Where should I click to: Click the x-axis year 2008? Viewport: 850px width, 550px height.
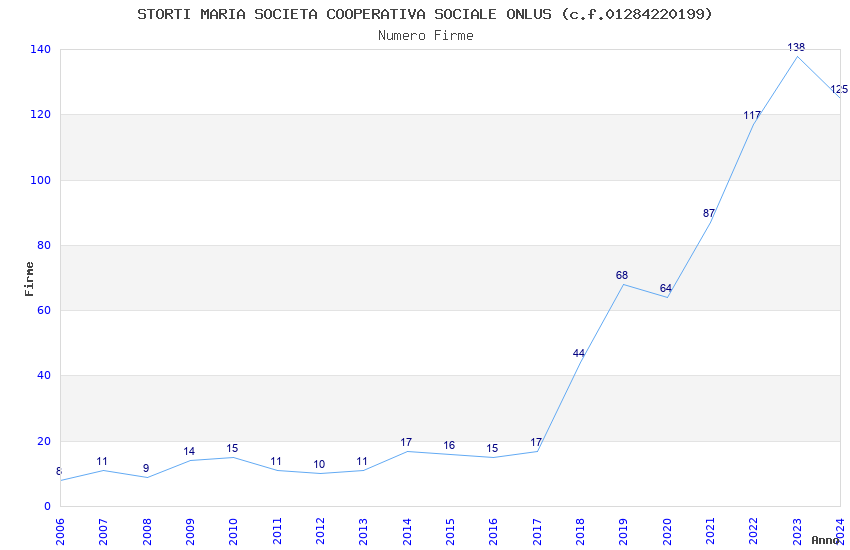[146, 532]
